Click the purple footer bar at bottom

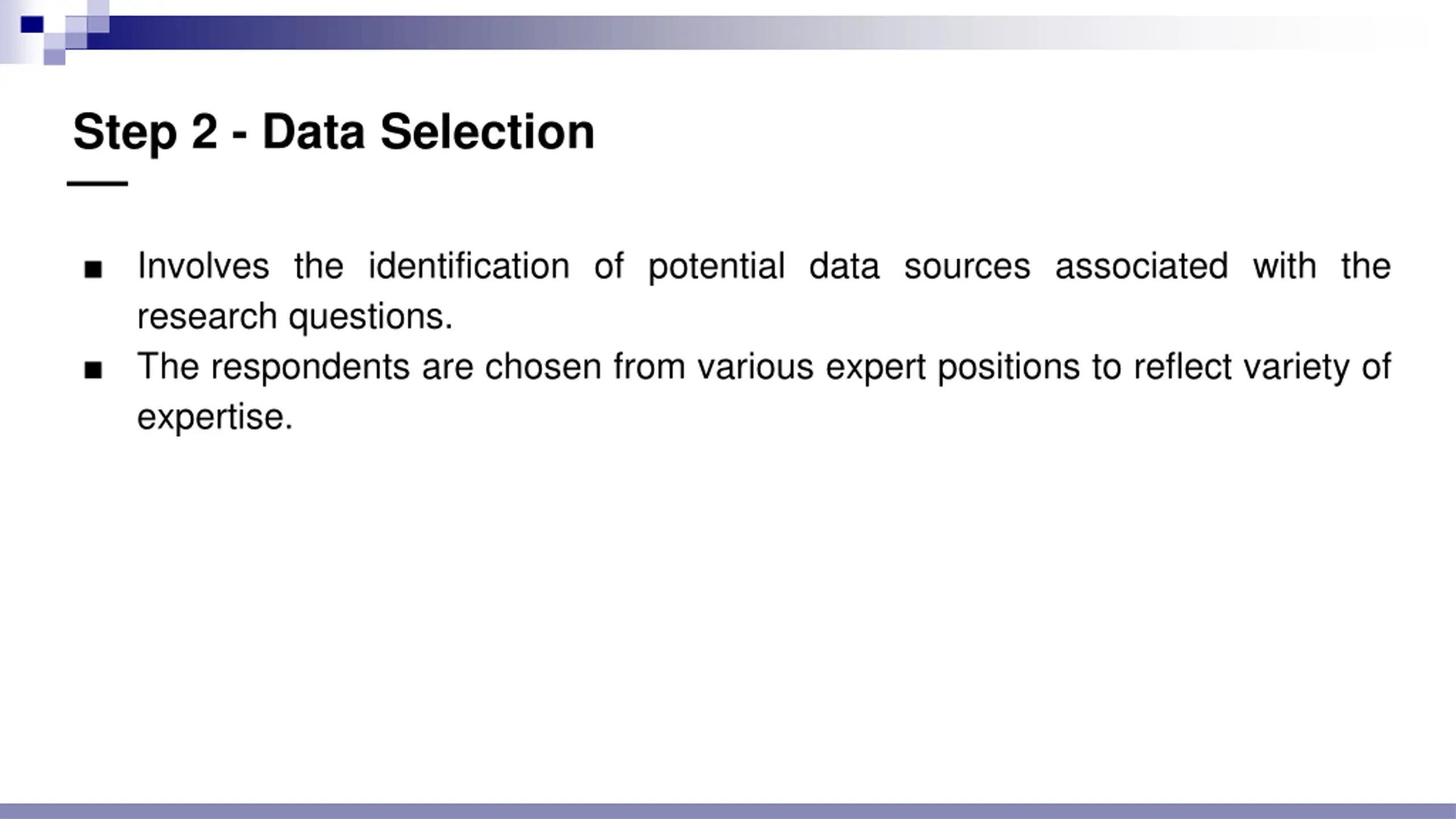[728, 811]
